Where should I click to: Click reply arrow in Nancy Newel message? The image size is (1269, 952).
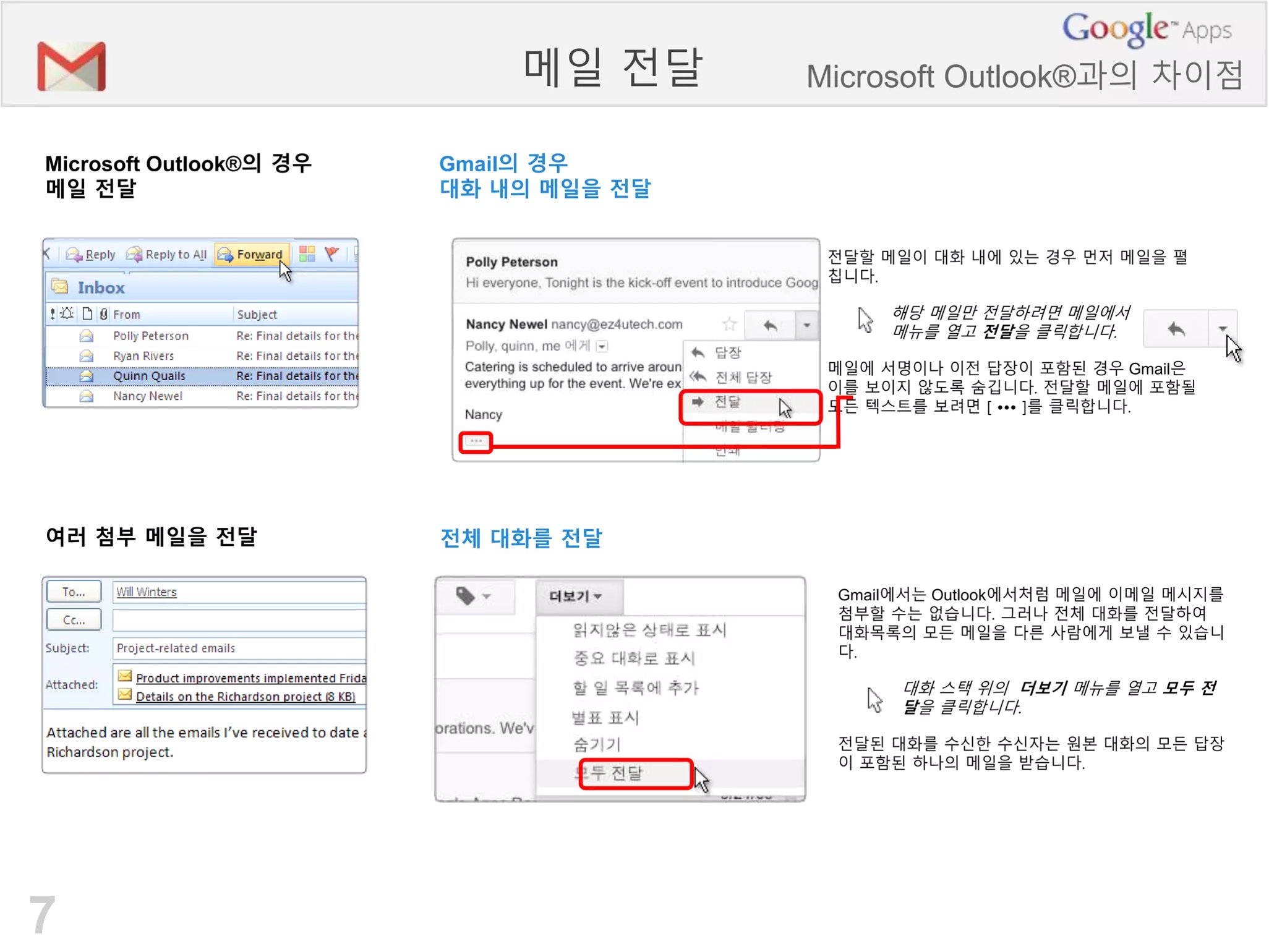tap(770, 325)
